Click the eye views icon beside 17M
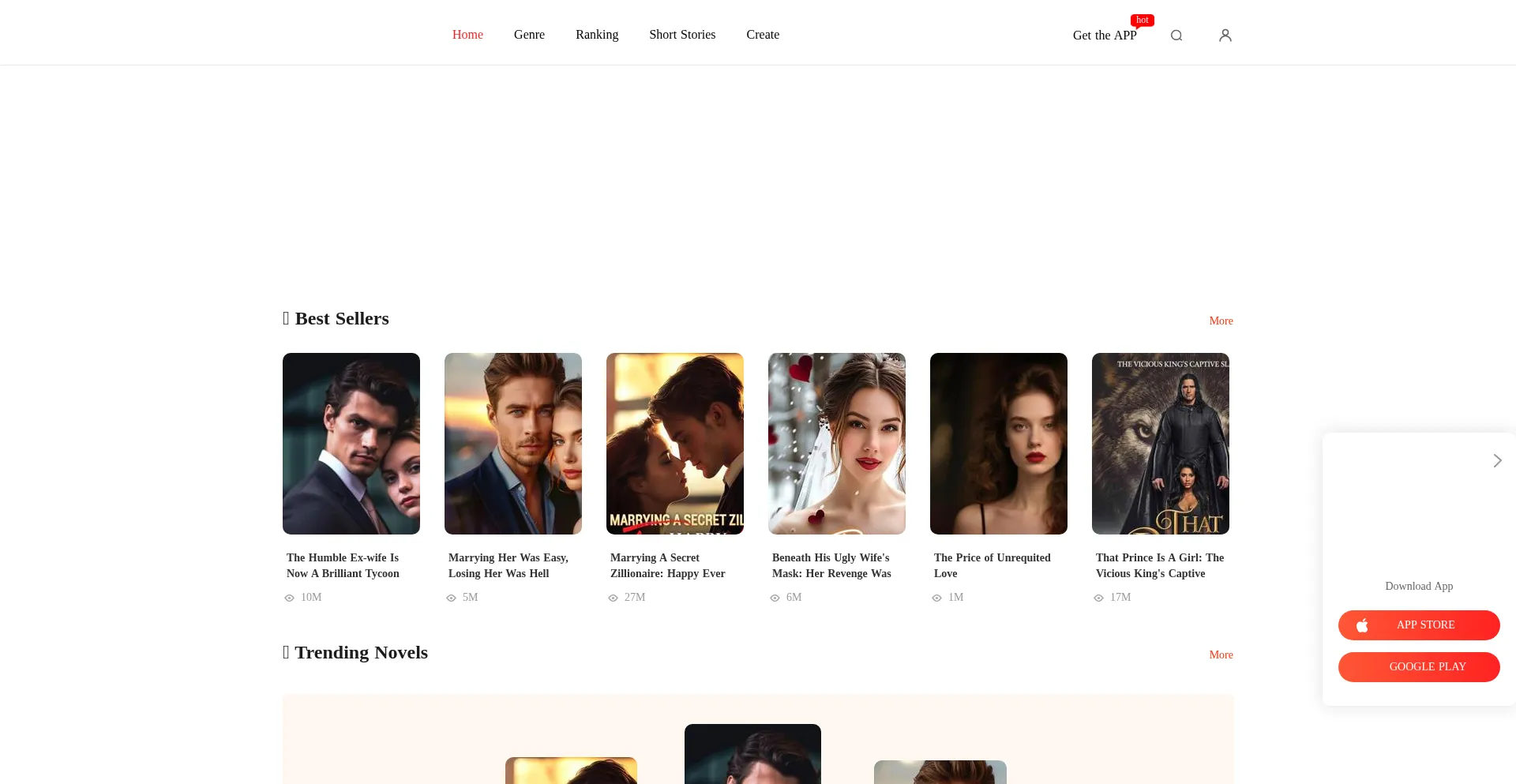Viewport: 1516px width, 784px height. [1099, 598]
